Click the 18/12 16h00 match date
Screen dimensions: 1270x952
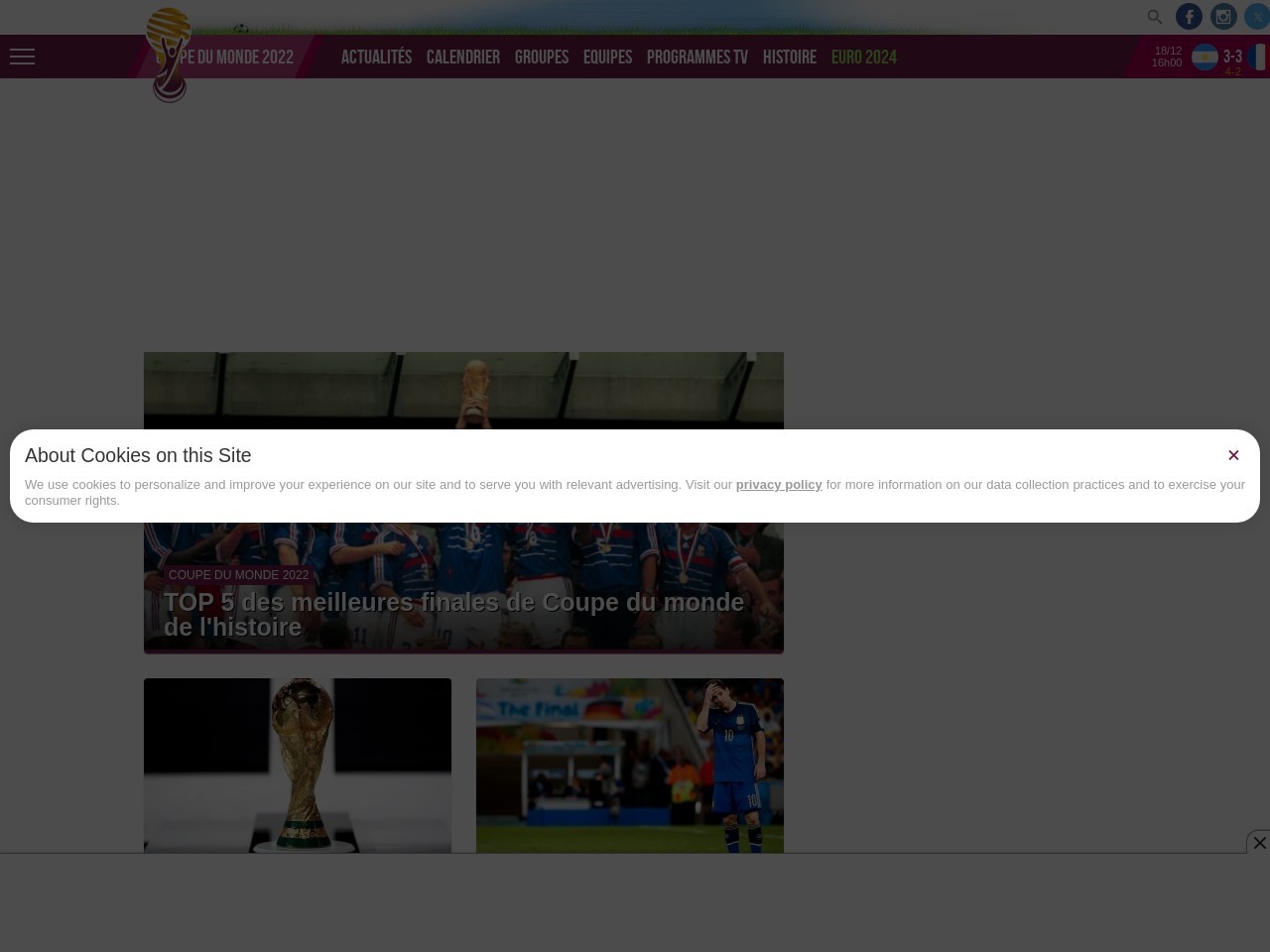click(x=1167, y=57)
